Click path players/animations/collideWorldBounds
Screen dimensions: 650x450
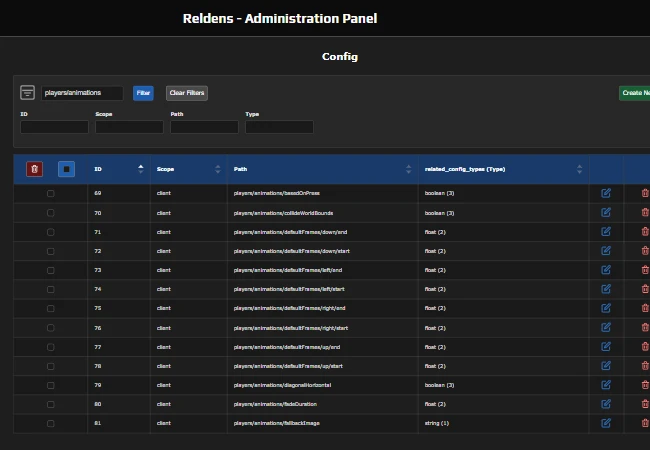(283, 213)
